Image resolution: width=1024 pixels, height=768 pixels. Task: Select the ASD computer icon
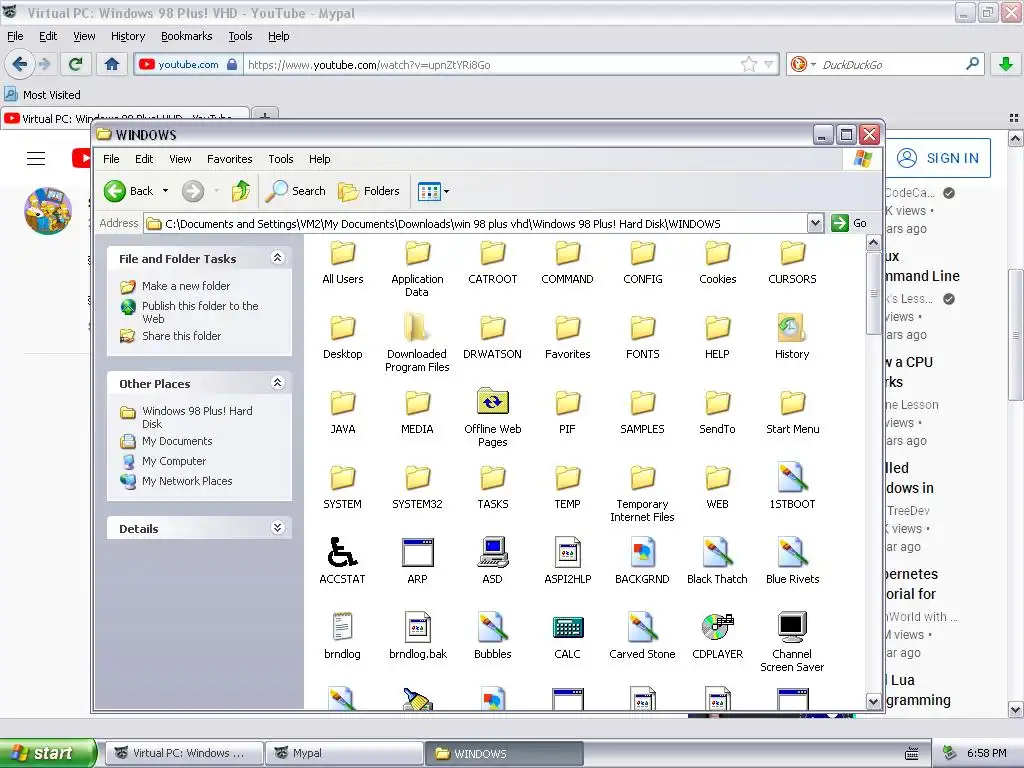492,553
